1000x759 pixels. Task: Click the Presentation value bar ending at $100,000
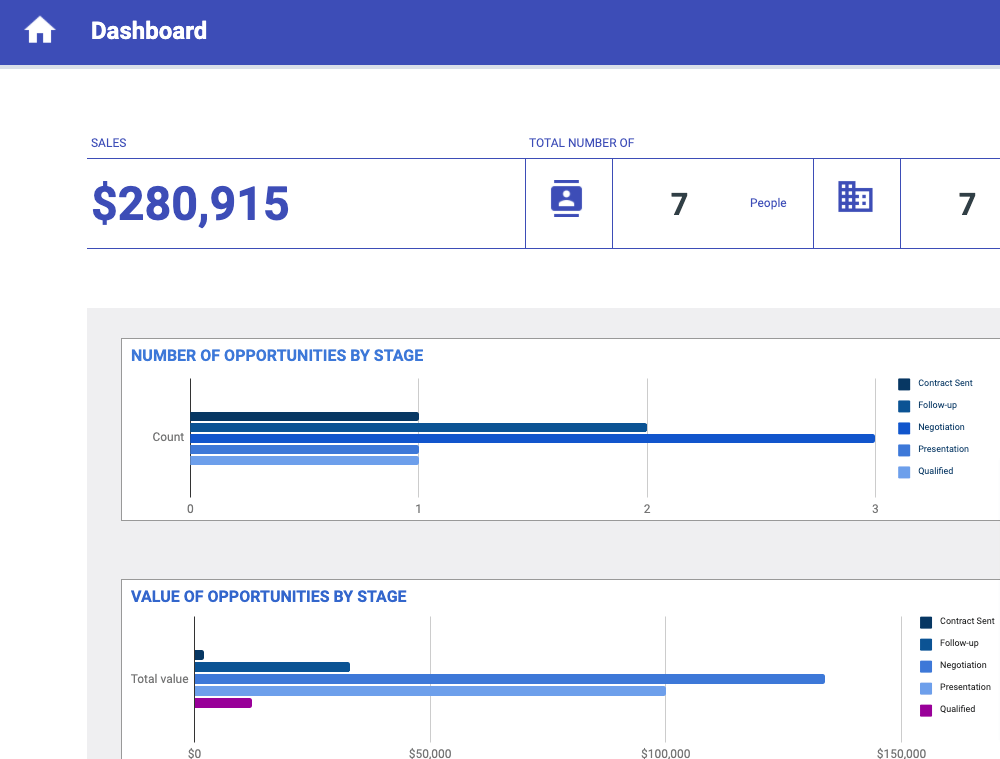pos(430,691)
